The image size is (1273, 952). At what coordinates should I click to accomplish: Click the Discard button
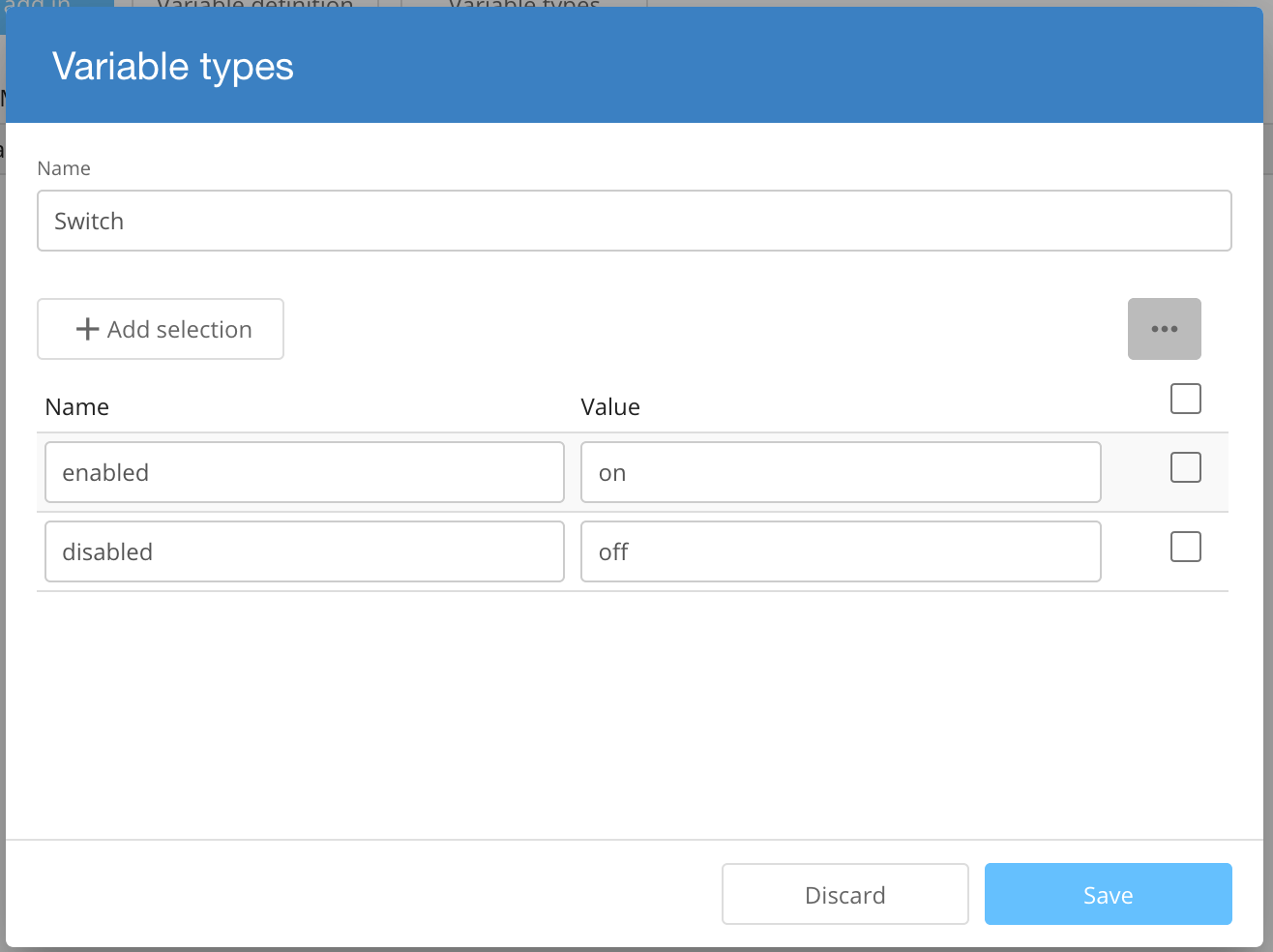click(844, 894)
